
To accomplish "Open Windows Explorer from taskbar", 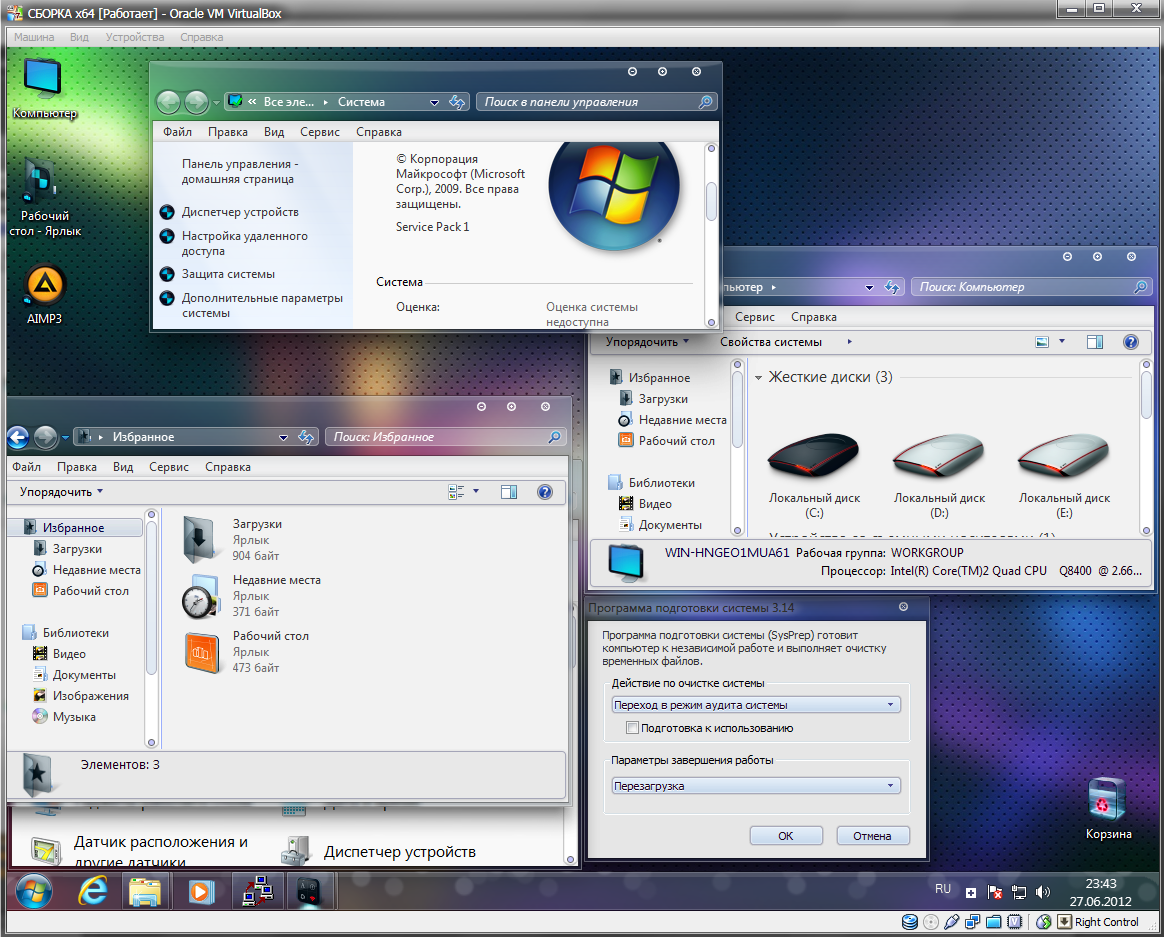I will tap(145, 891).
